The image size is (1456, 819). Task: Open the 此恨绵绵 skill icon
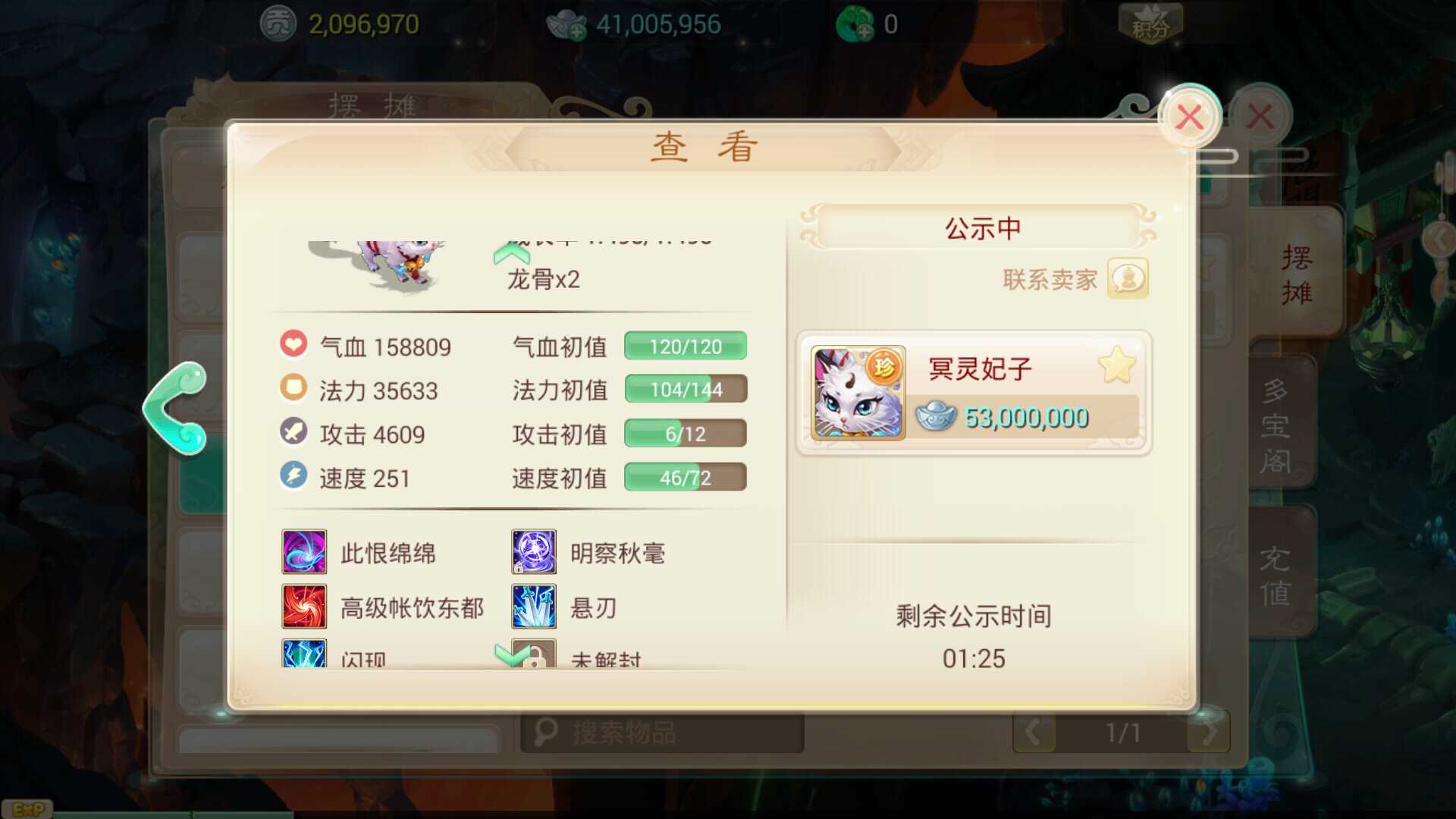pyautogui.click(x=304, y=552)
